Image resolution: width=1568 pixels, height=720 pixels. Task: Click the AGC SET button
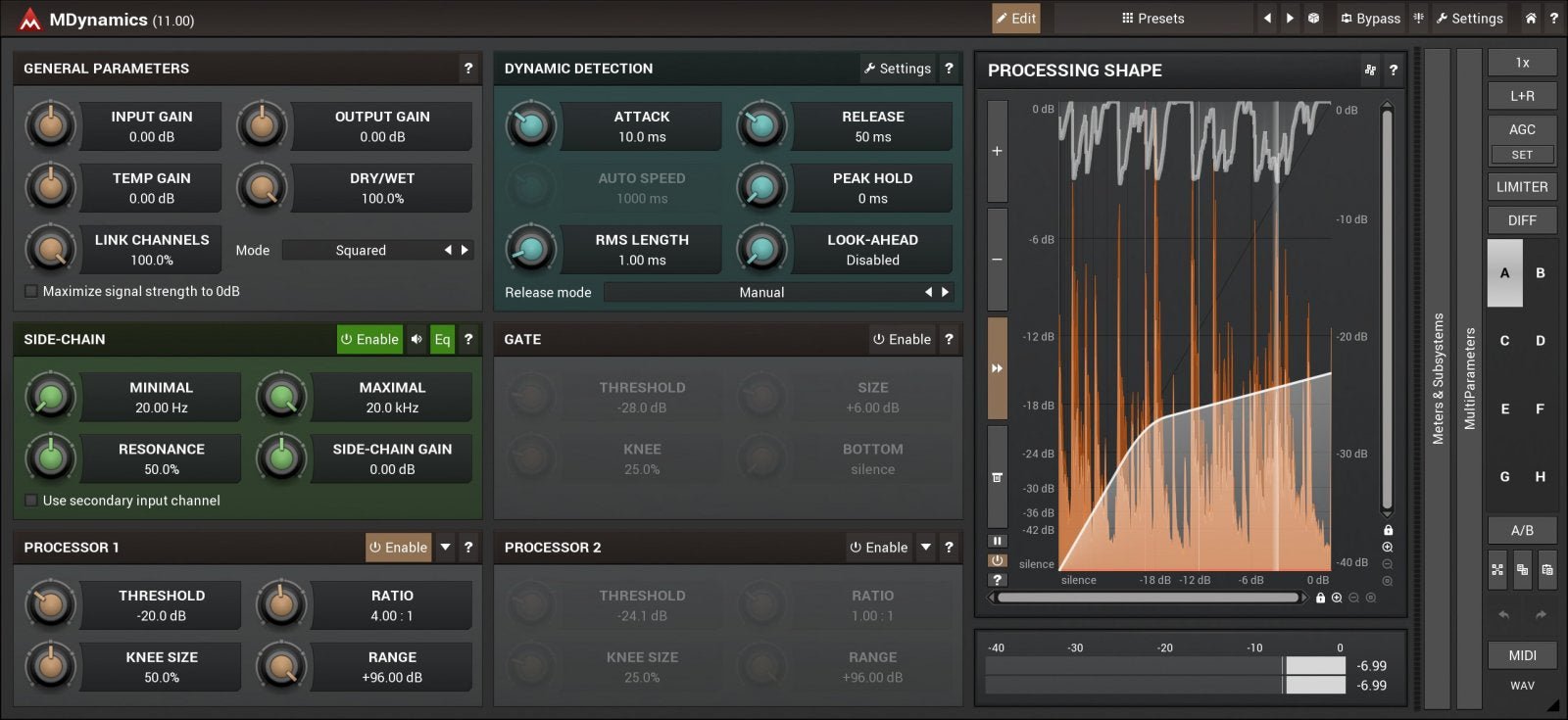pyautogui.click(x=1522, y=155)
